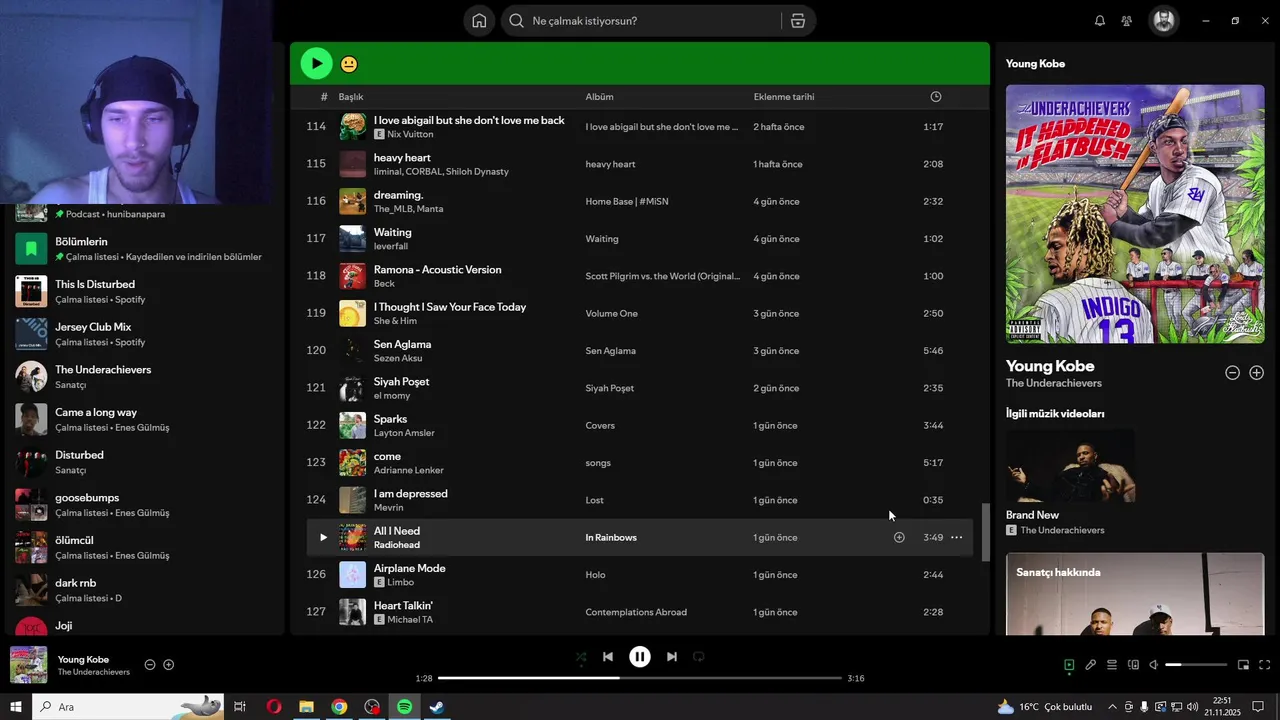Sort by the duration clock icon
The height and width of the screenshot is (720, 1280).
coord(936,97)
